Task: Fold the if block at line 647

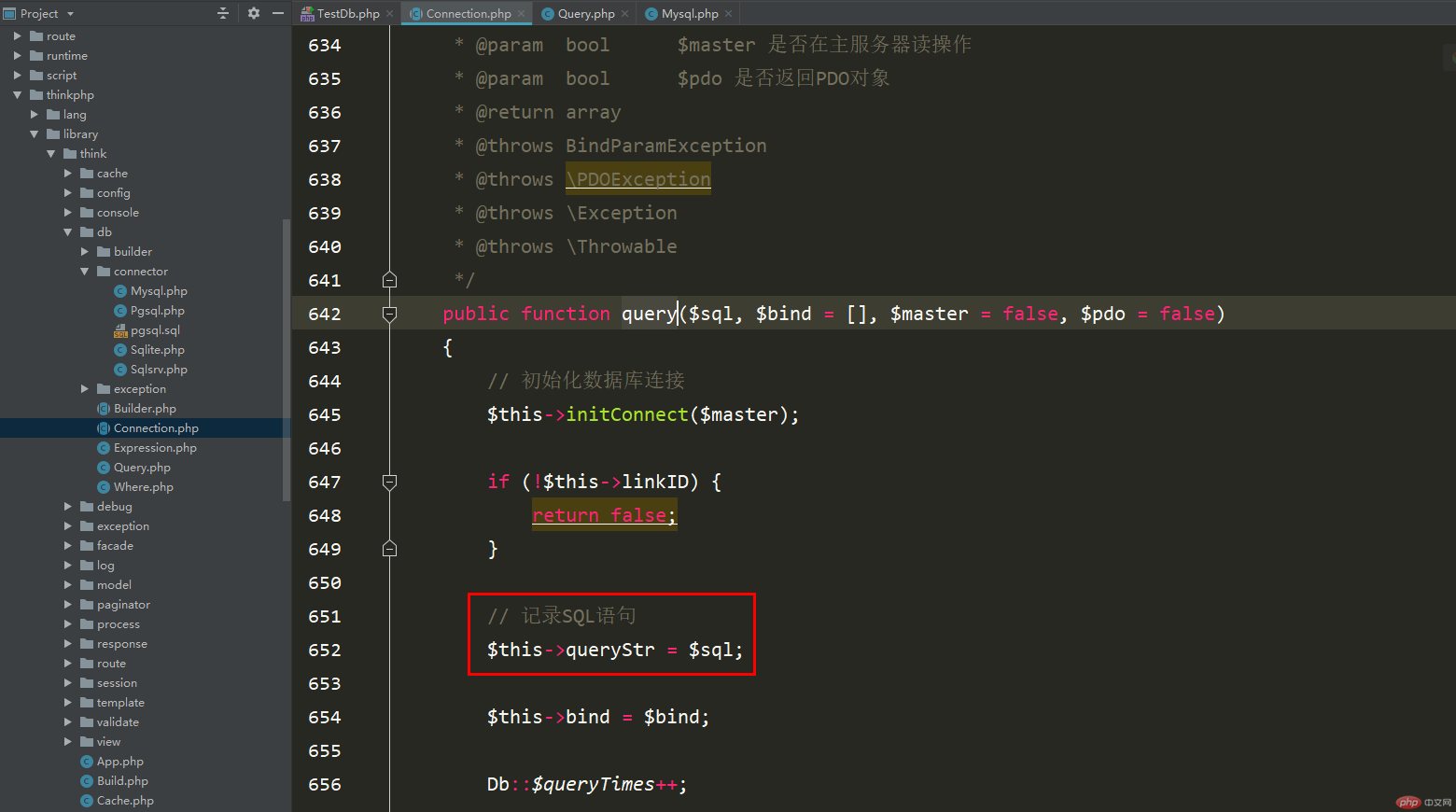Action: click(x=390, y=482)
